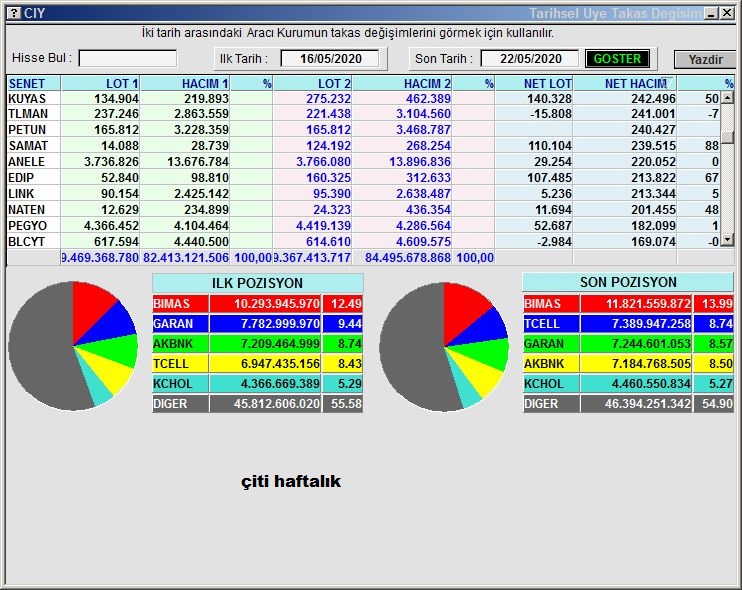Focus the Hisse Bul search field
Viewport: 742px width, 590px height.
(128, 59)
